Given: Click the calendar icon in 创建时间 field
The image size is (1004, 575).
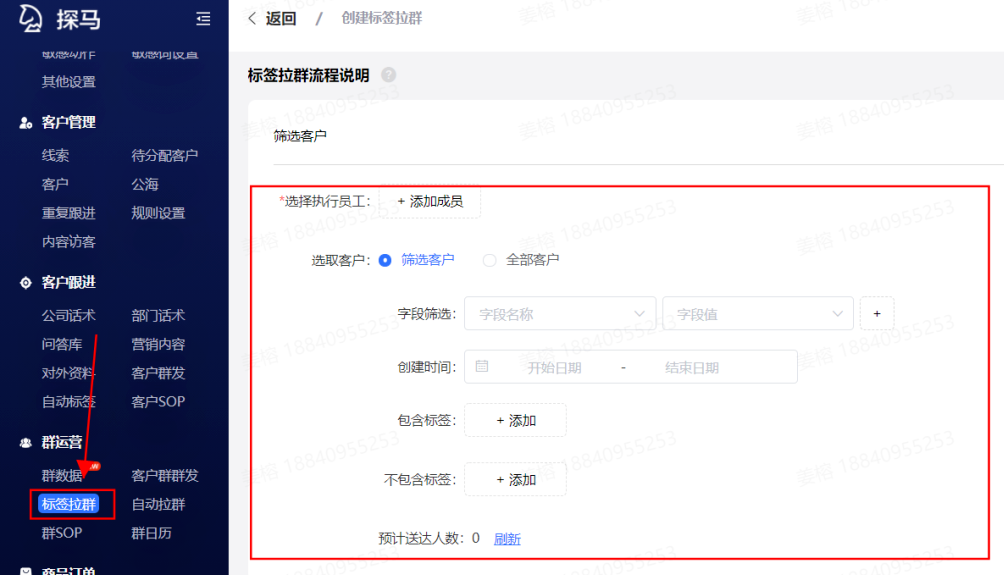Looking at the screenshot, I should point(482,367).
